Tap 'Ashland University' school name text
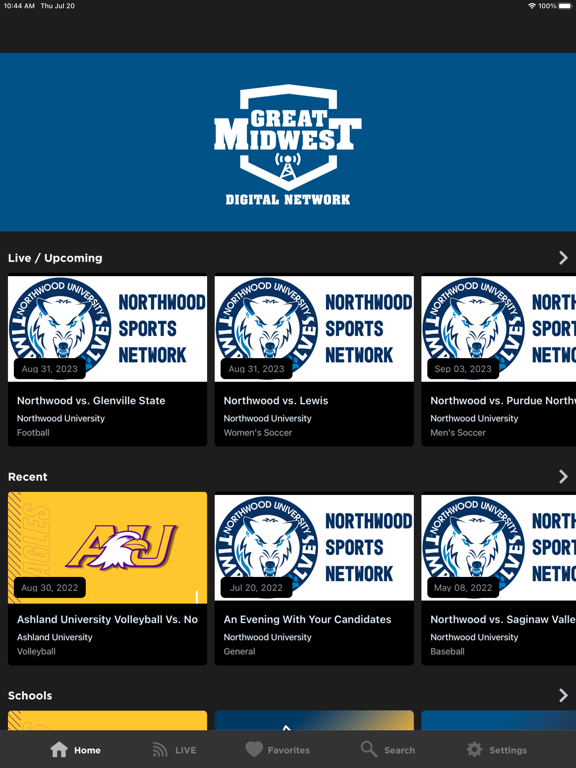This screenshot has width=576, height=768. [55, 637]
